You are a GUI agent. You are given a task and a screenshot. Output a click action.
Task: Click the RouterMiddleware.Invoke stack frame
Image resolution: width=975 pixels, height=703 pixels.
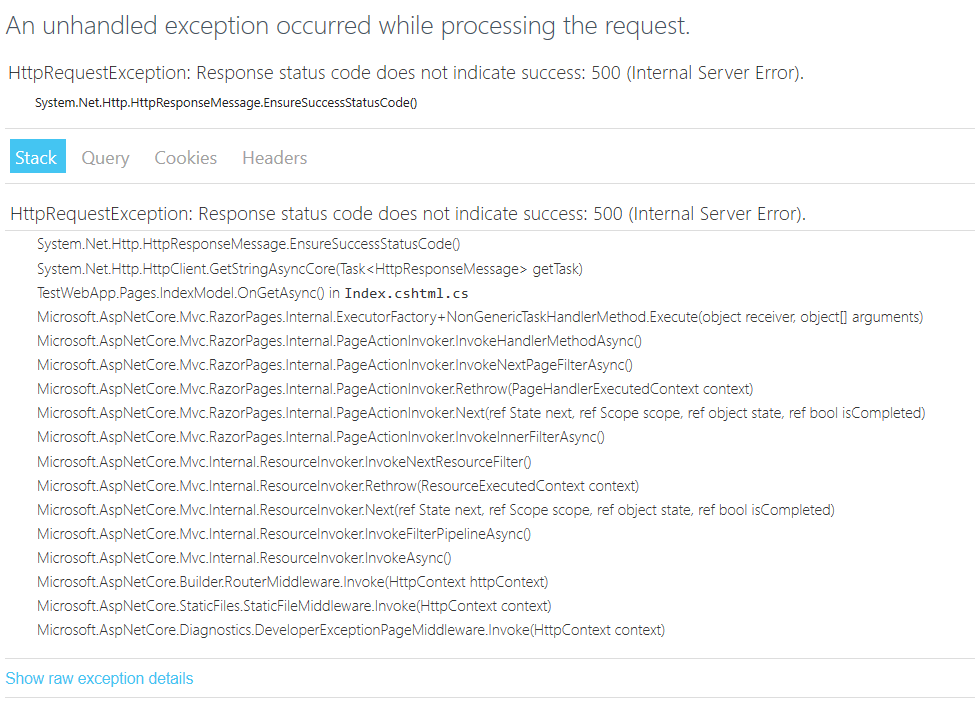coord(292,582)
